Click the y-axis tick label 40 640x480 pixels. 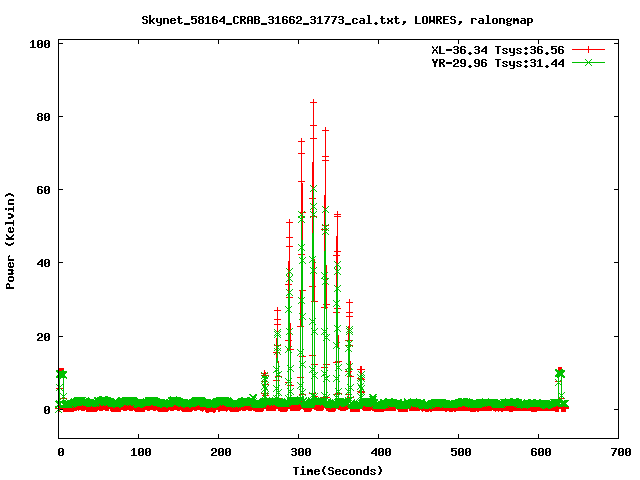[x=43, y=263]
